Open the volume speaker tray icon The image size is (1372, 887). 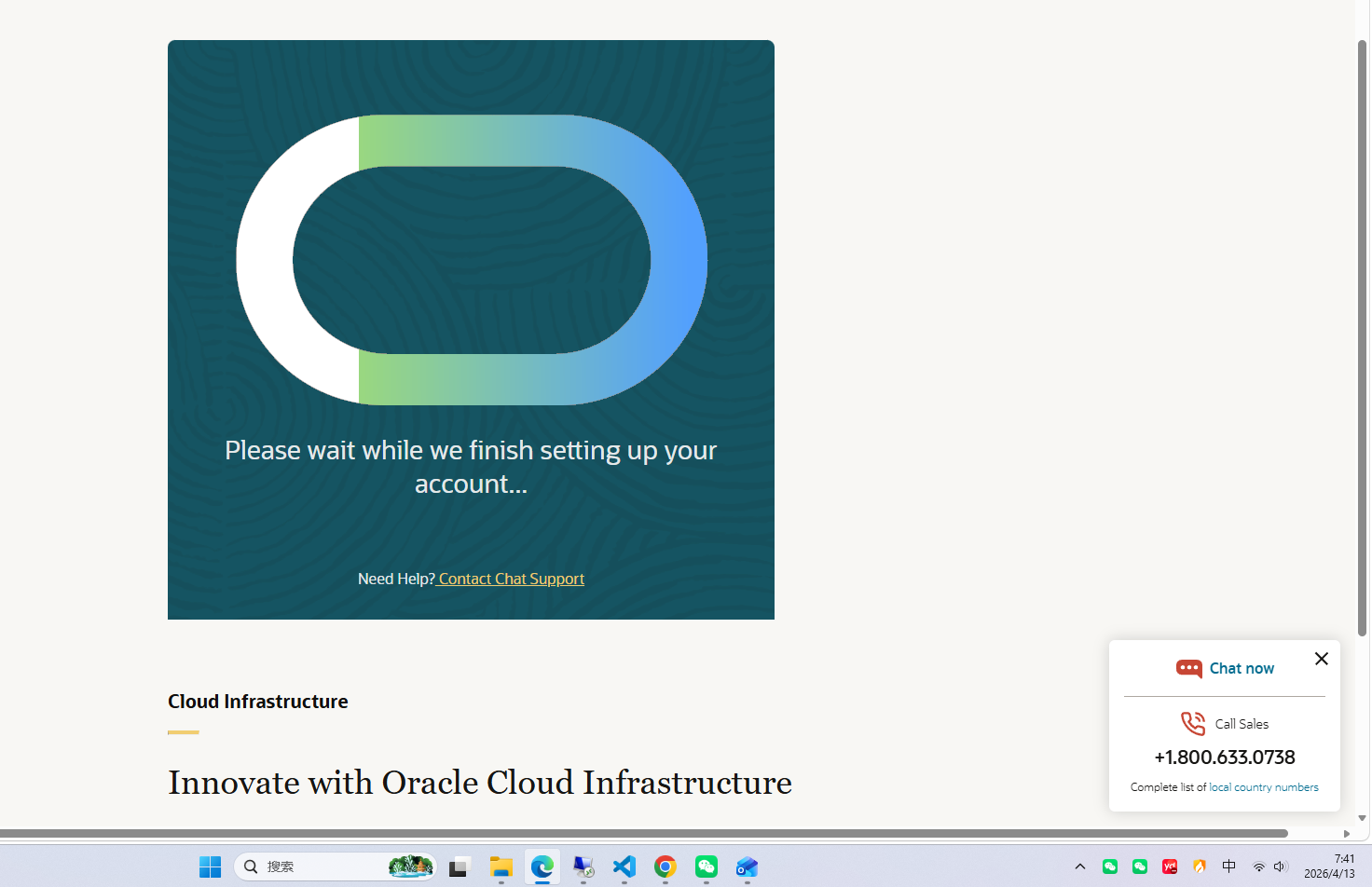coord(1281,867)
